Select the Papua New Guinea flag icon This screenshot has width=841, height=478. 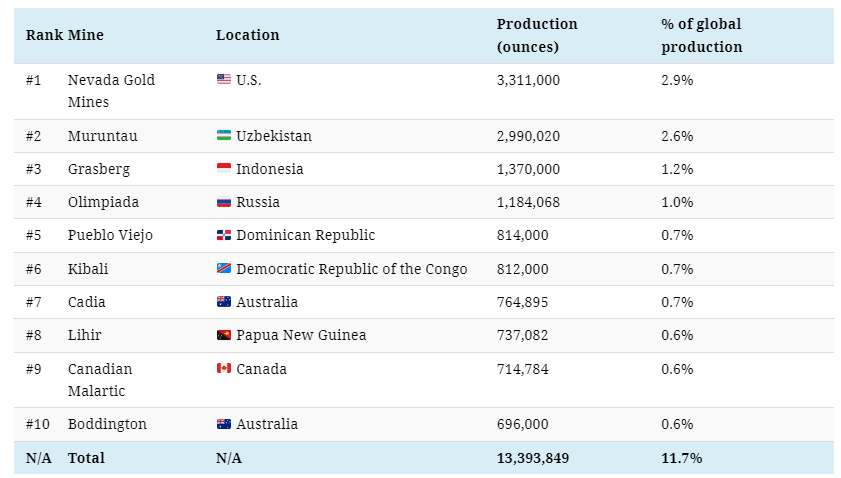224,335
